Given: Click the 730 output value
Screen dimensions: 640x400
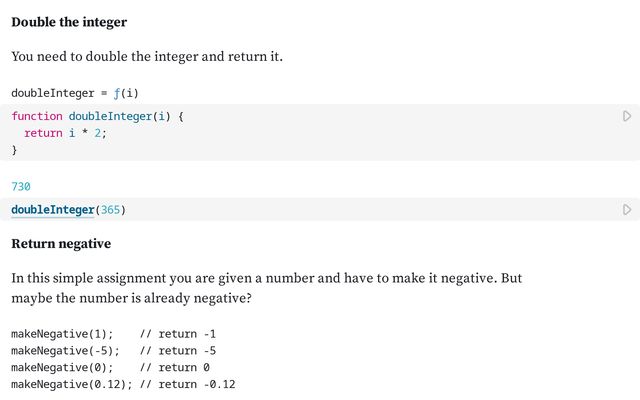Looking at the screenshot, I should coord(21,186).
